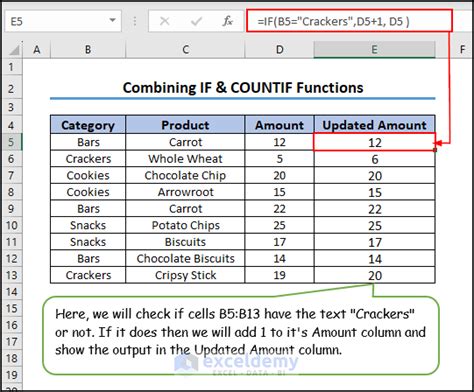Select row 16 header
The height and width of the screenshot is (392, 474).
pyautogui.click(x=11, y=325)
